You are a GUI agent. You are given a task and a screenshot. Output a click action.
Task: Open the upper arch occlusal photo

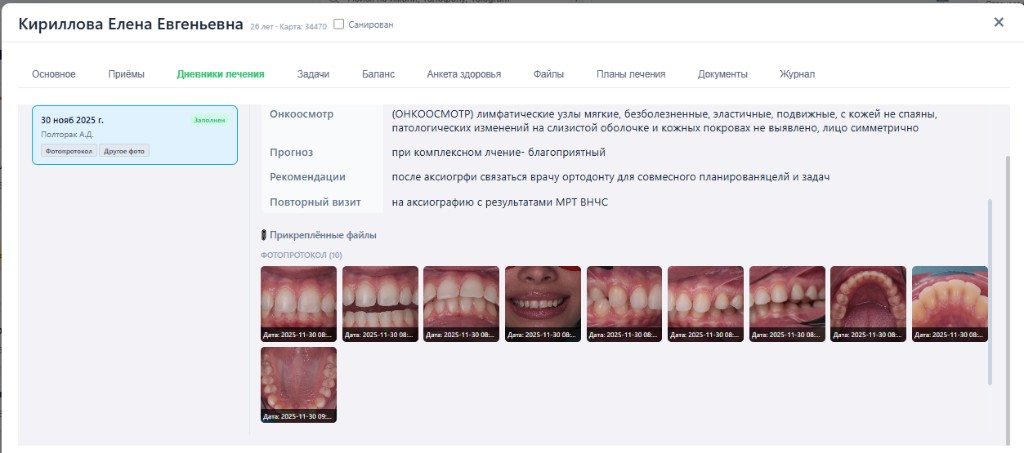point(868,304)
